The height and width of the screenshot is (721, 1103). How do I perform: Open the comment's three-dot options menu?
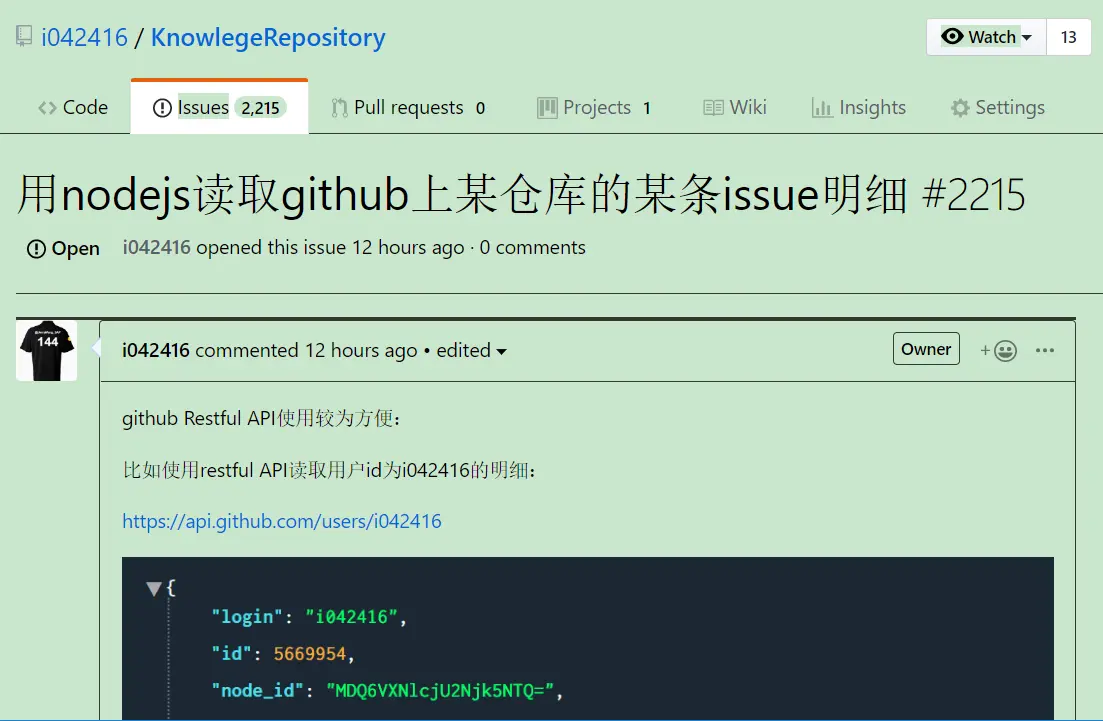click(1045, 350)
